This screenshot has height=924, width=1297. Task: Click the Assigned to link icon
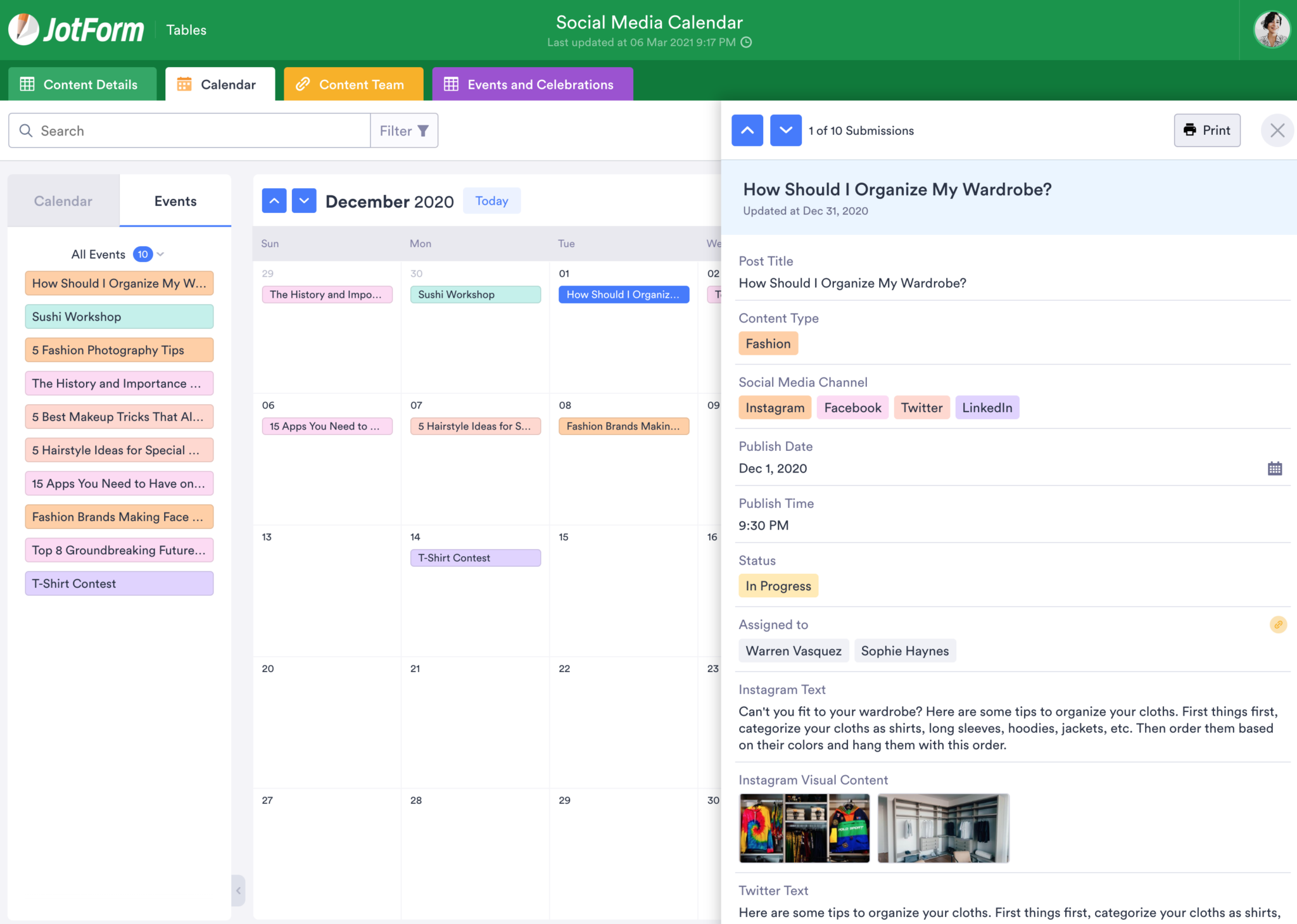pyautogui.click(x=1278, y=625)
